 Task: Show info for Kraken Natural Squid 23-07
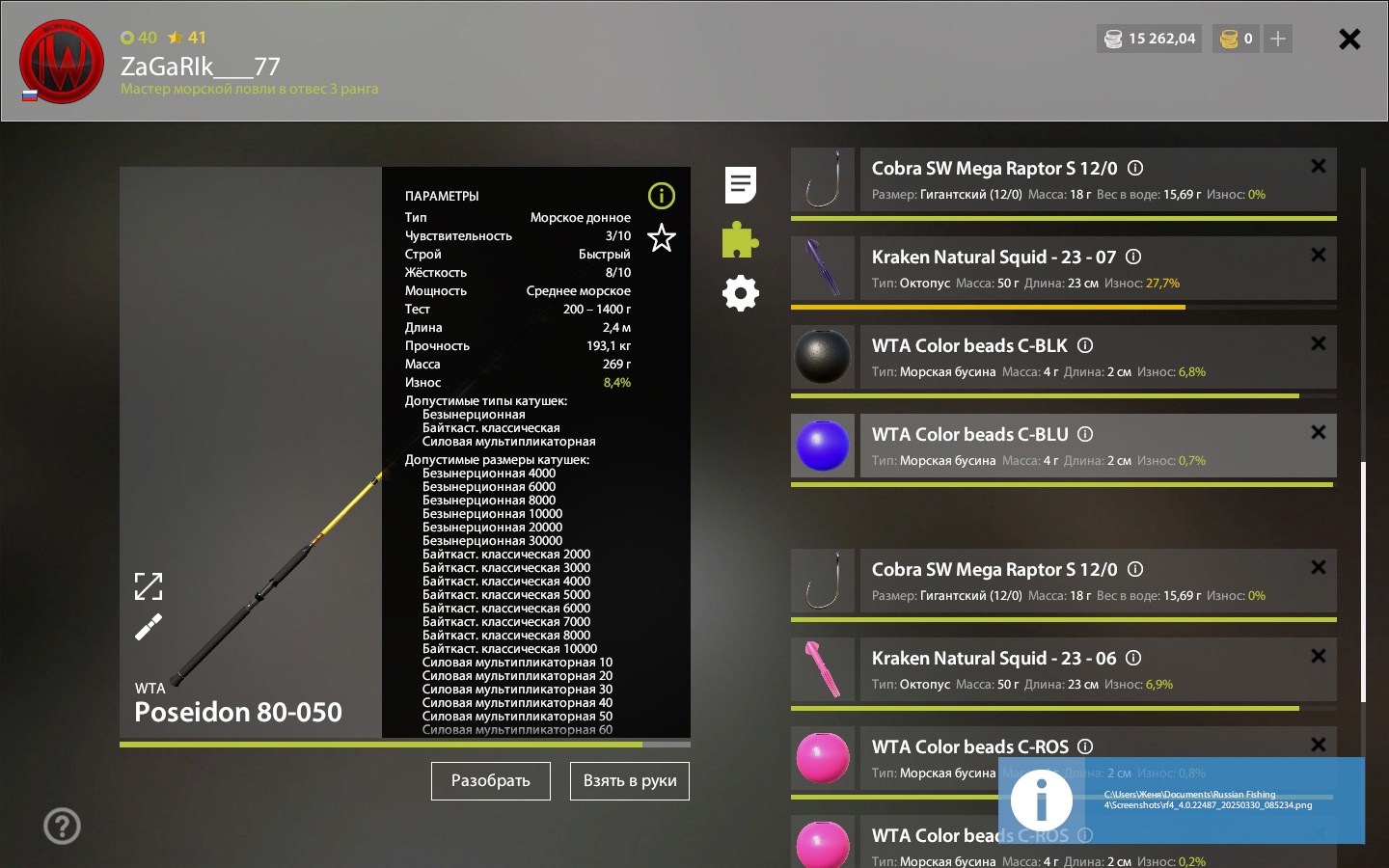[1133, 257]
